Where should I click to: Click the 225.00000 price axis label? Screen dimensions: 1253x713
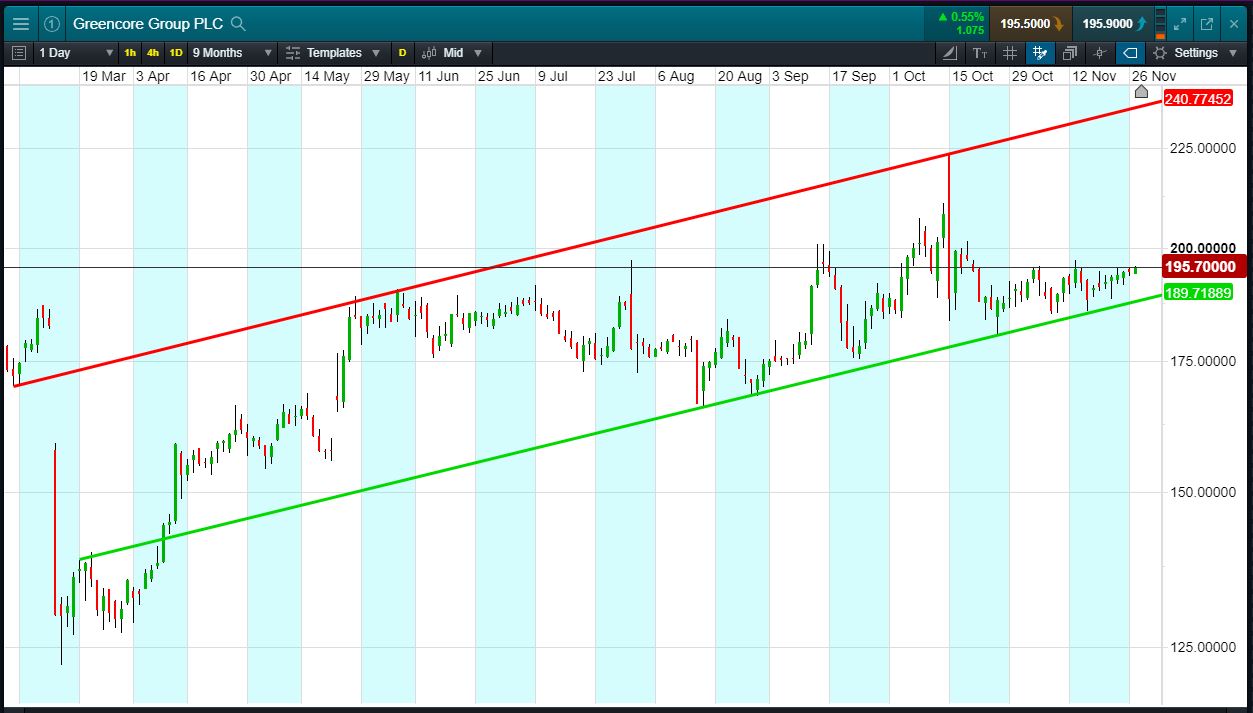pos(1203,148)
